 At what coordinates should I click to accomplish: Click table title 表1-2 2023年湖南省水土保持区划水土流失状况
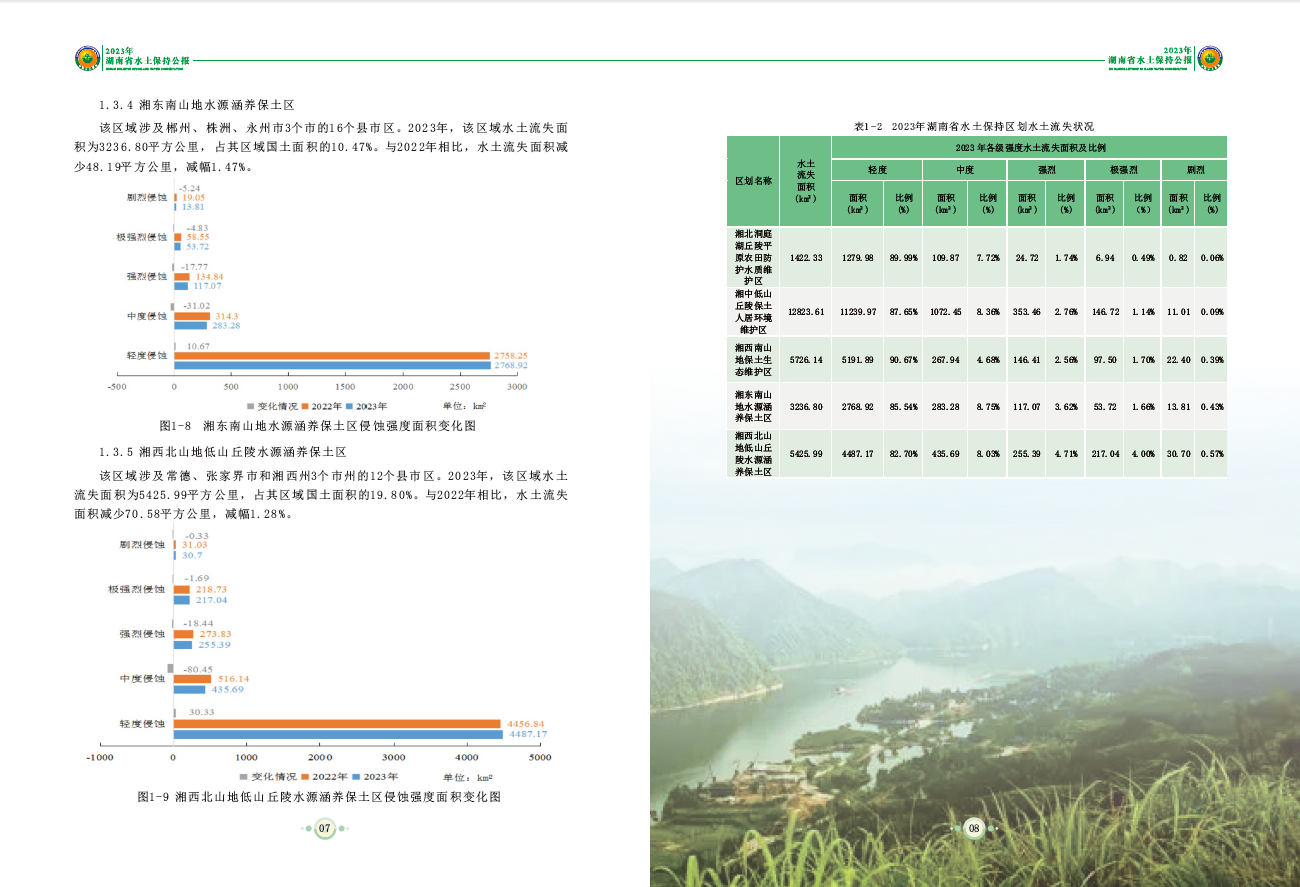click(973, 127)
